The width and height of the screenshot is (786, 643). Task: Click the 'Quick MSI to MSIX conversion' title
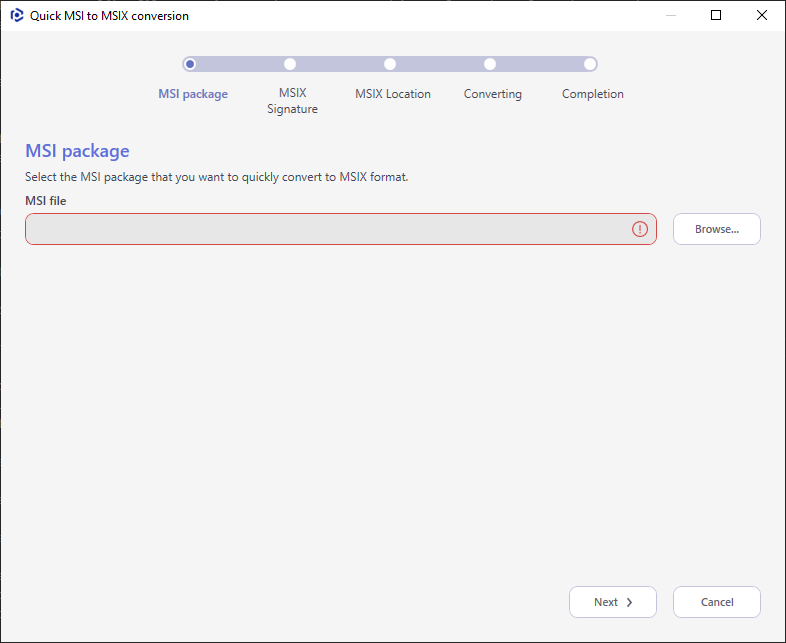pos(109,16)
